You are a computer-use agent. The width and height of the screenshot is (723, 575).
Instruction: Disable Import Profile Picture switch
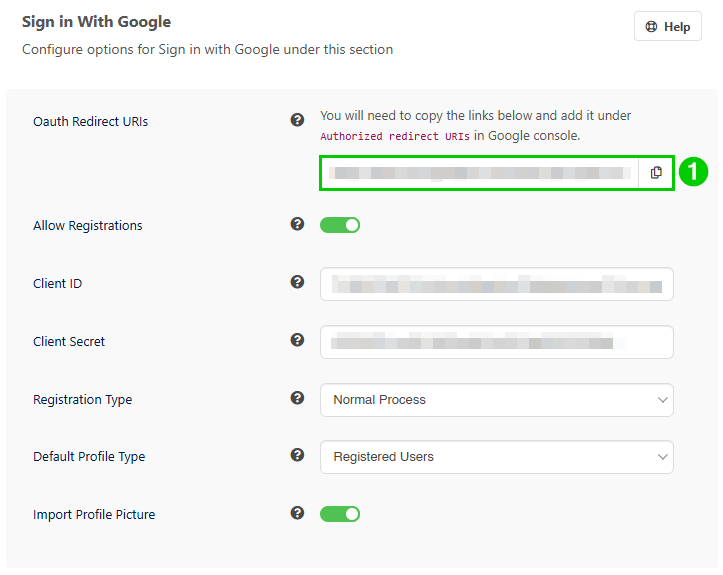point(340,514)
